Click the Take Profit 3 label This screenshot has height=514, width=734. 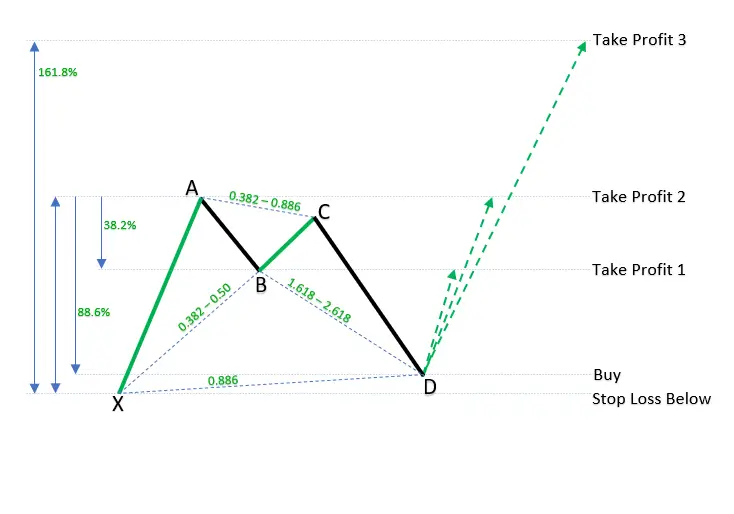click(x=639, y=40)
